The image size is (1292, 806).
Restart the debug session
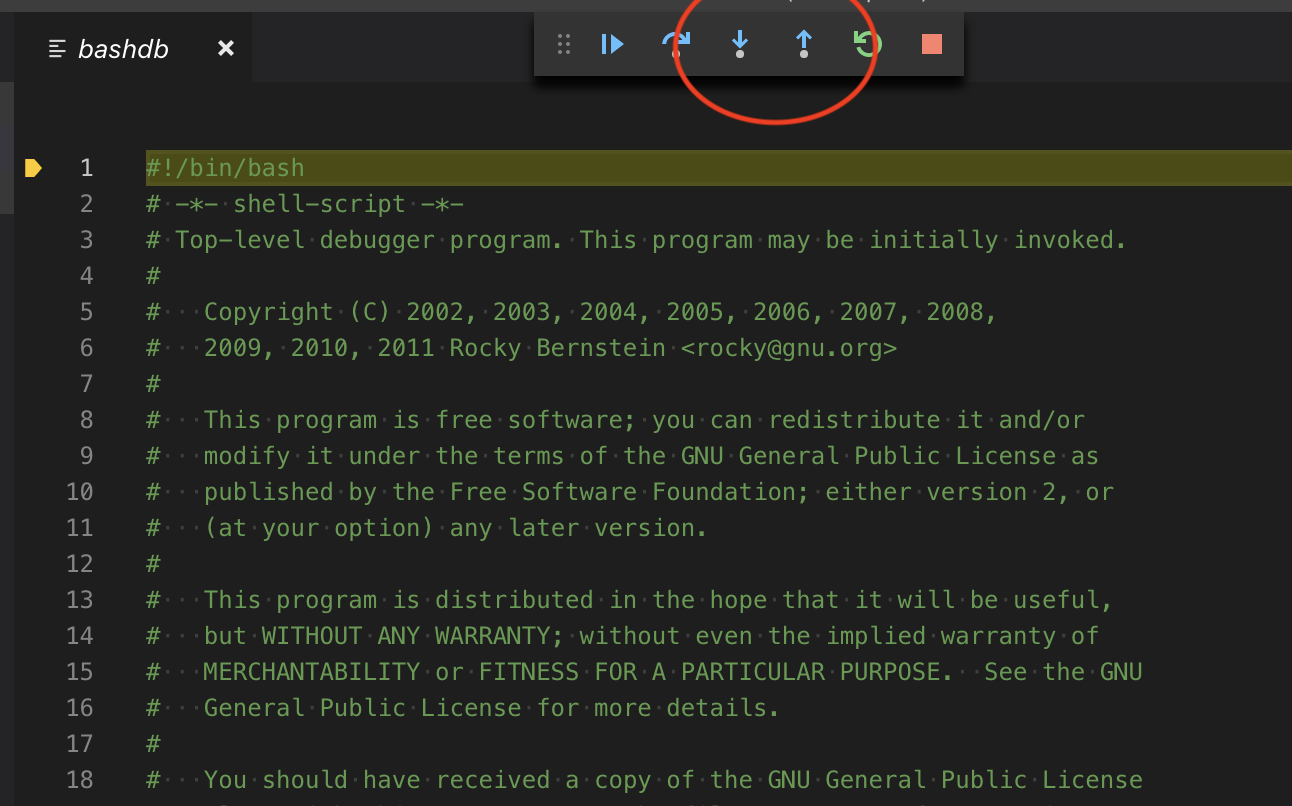(x=867, y=44)
